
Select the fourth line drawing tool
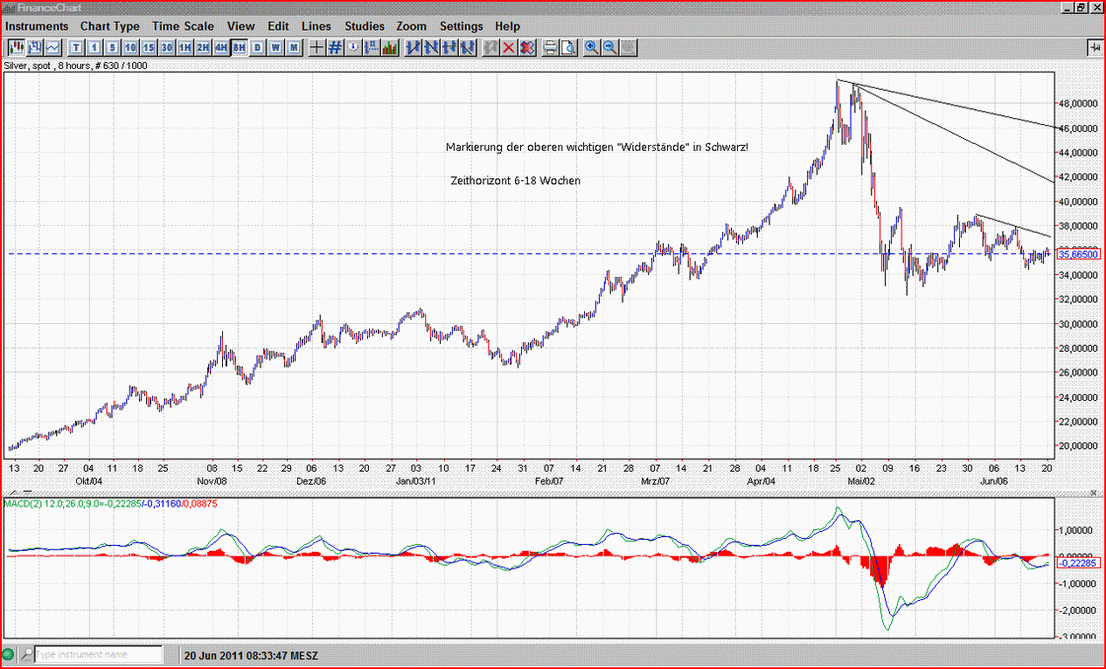pos(467,48)
